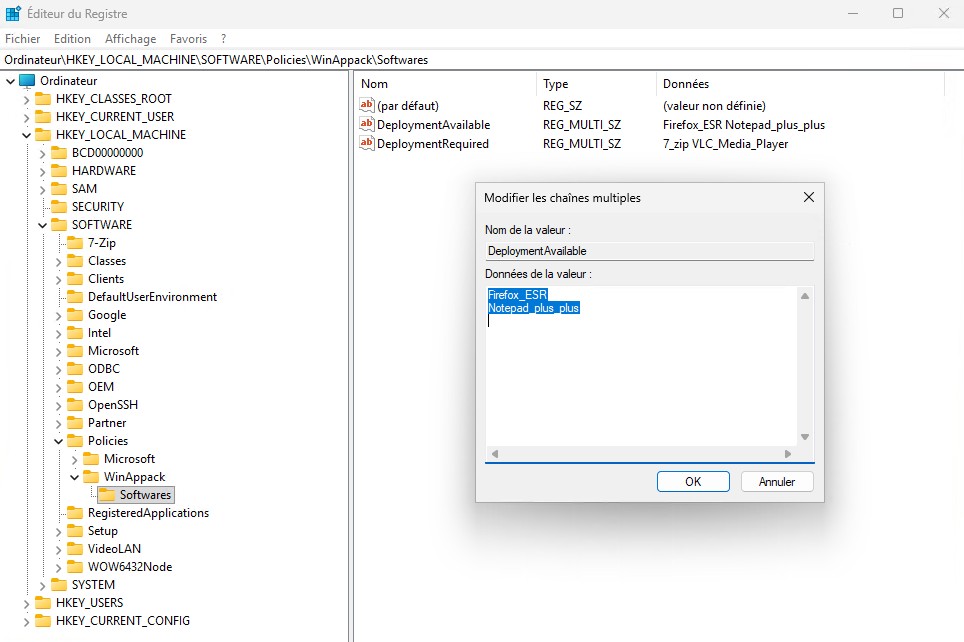This screenshot has width=964, height=642.
Task: Click the Softwares folder icon
Action: [x=107, y=494]
